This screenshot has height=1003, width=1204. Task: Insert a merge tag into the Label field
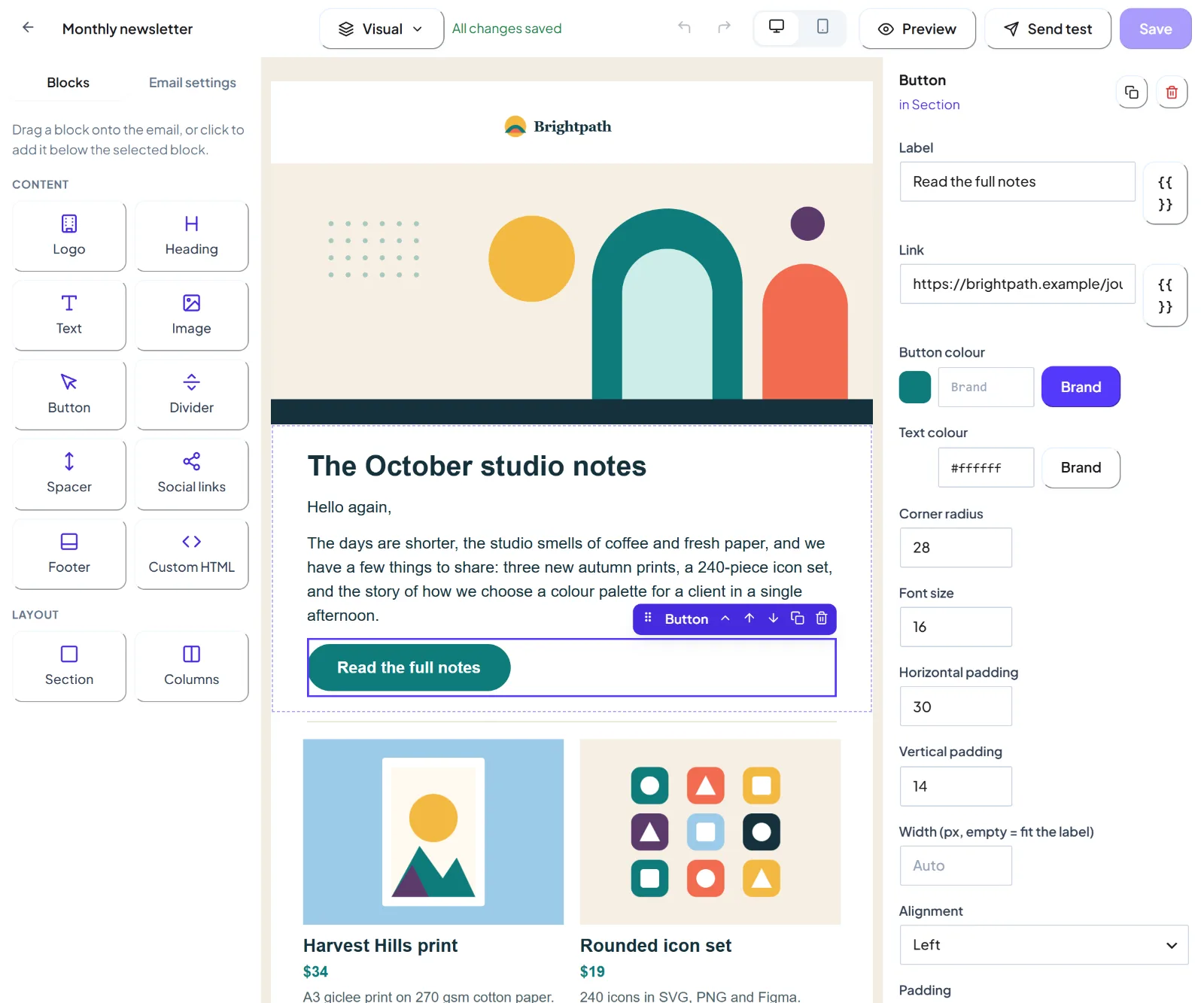click(1165, 193)
